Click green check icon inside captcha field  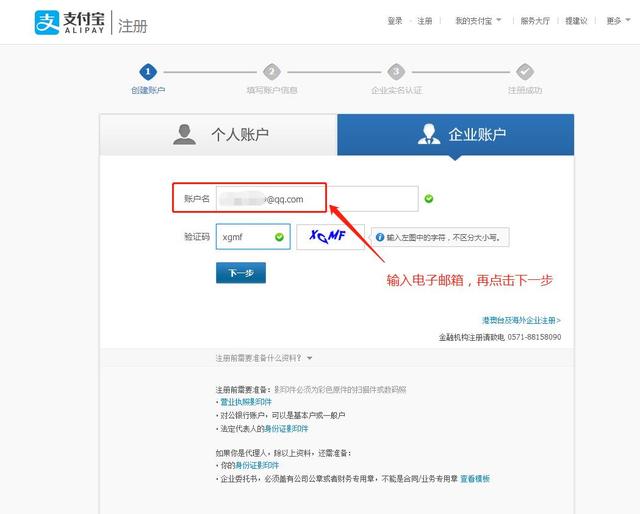pyautogui.click(x=279, y=237)
